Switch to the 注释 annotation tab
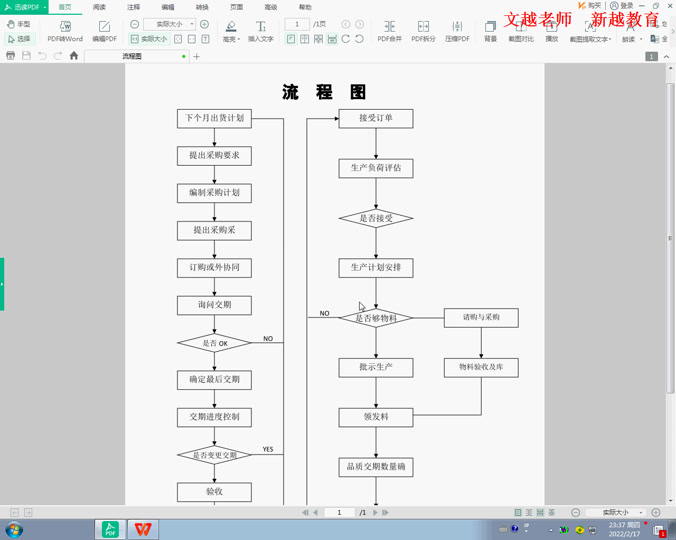 [x=133, y=7]
